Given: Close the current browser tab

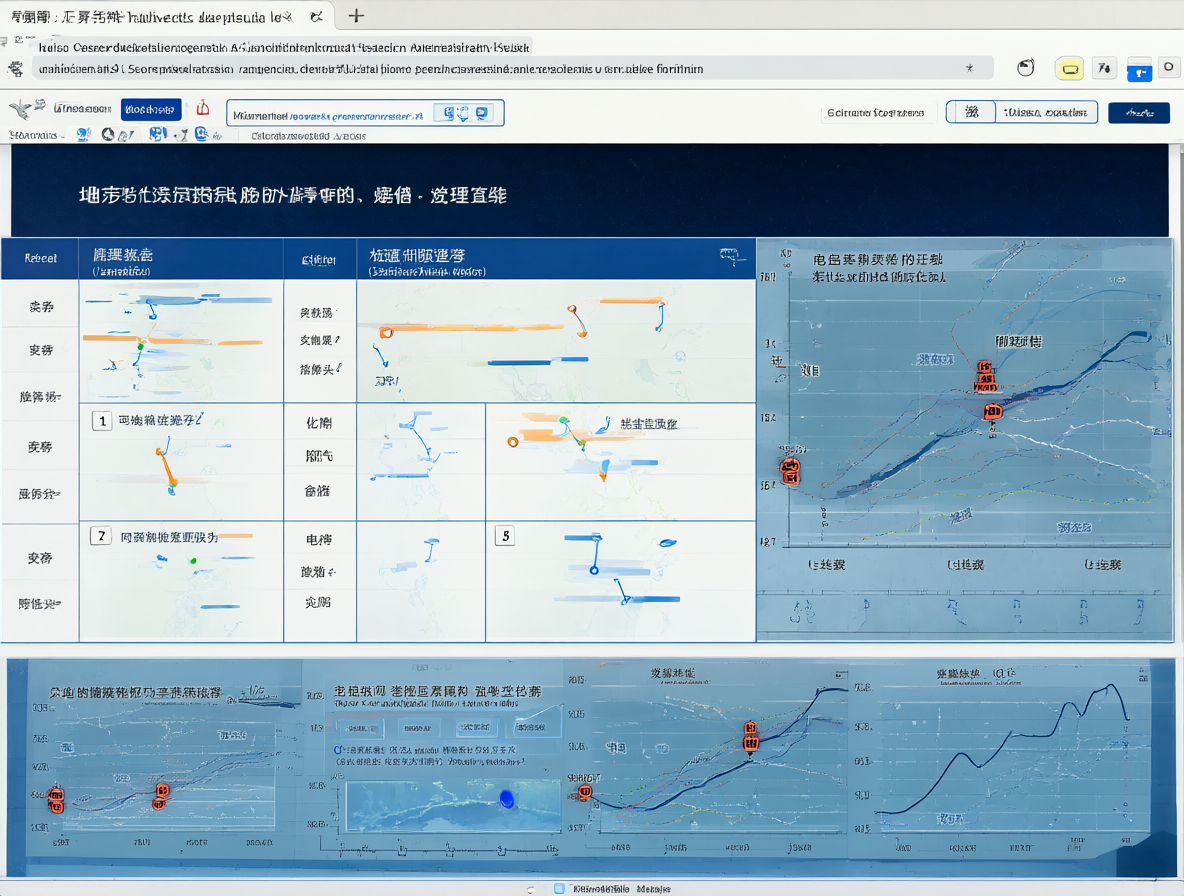Looking at the screenshot, I should click(x=317, y=16).
